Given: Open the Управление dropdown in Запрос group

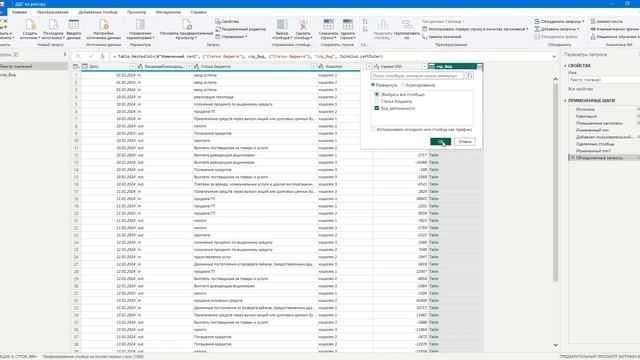Looking at the screenshot, I should pos(246,37).
